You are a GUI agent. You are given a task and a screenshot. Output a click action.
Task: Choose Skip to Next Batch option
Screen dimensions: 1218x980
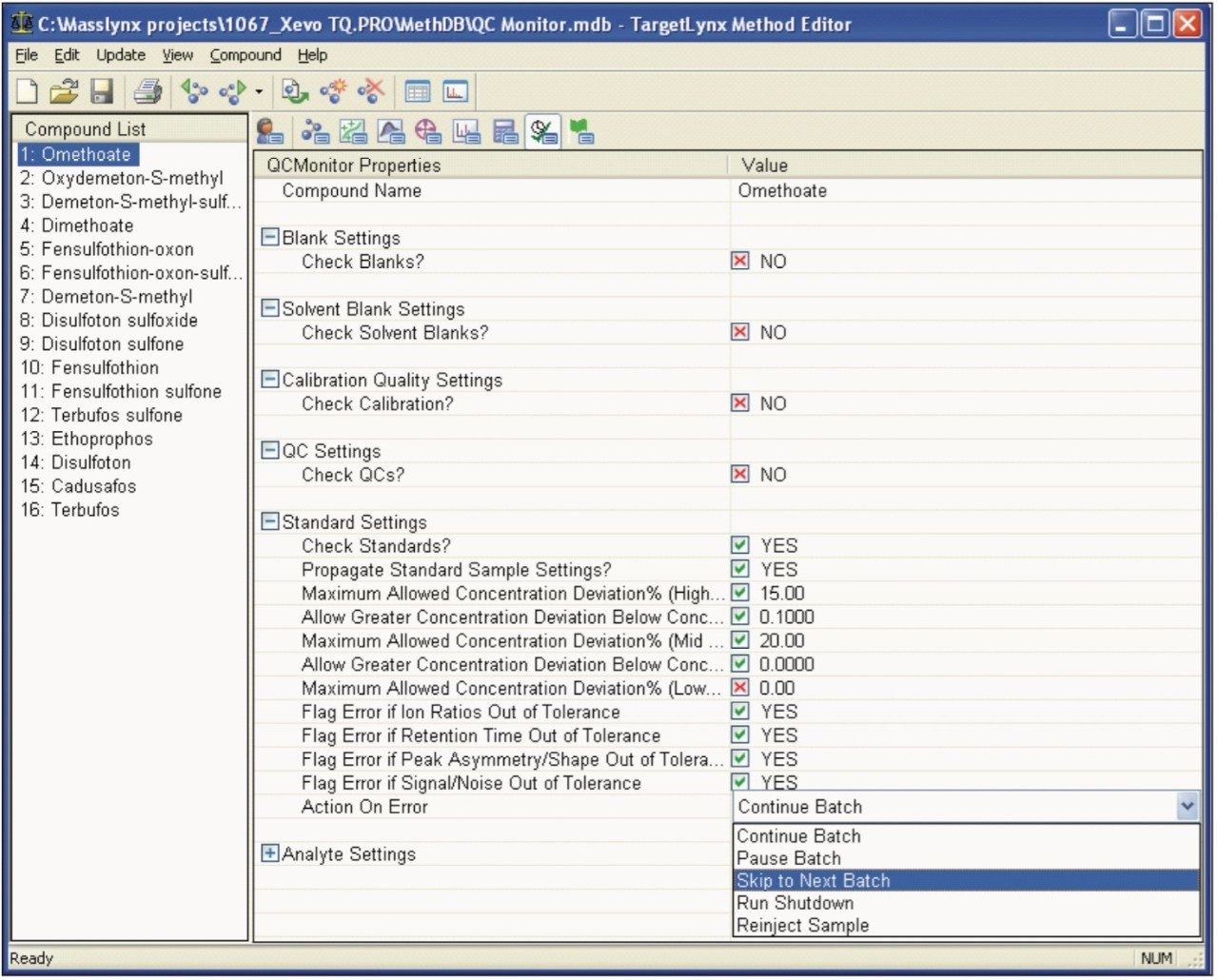click(814, 881)
